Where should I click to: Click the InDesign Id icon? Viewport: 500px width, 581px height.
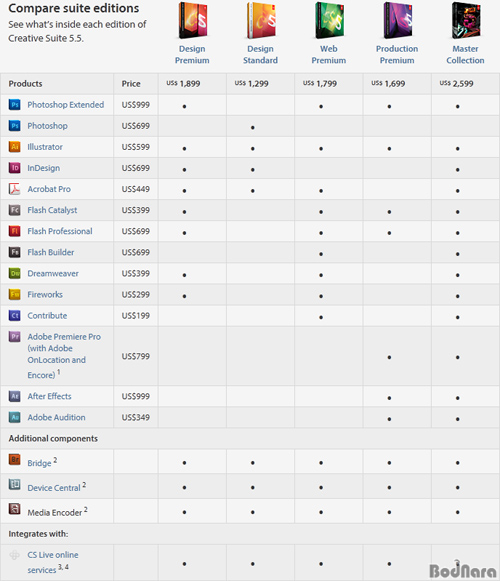point(14,168)
